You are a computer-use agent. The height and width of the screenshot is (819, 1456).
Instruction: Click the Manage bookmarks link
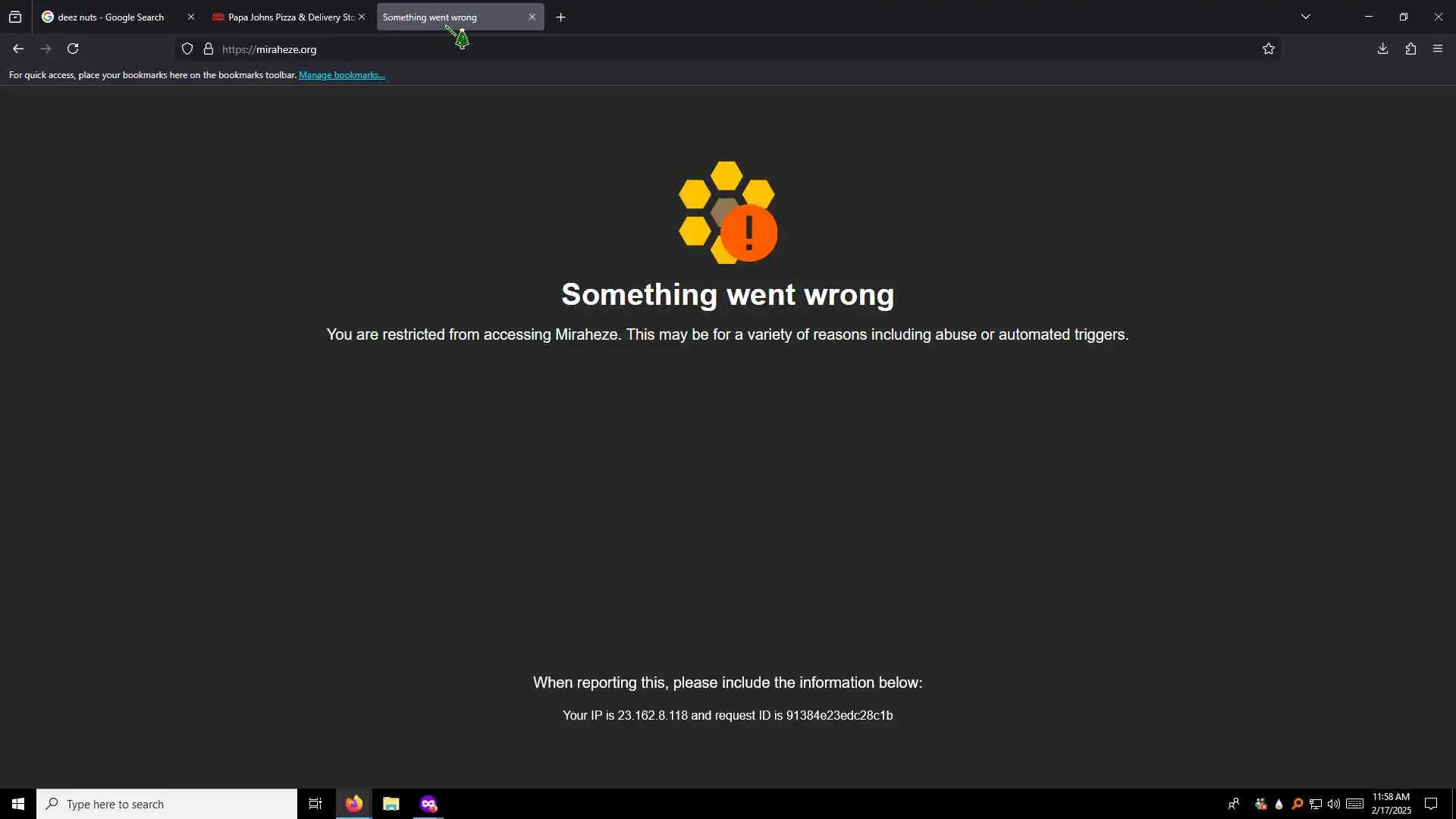click(x=342, y=75)
